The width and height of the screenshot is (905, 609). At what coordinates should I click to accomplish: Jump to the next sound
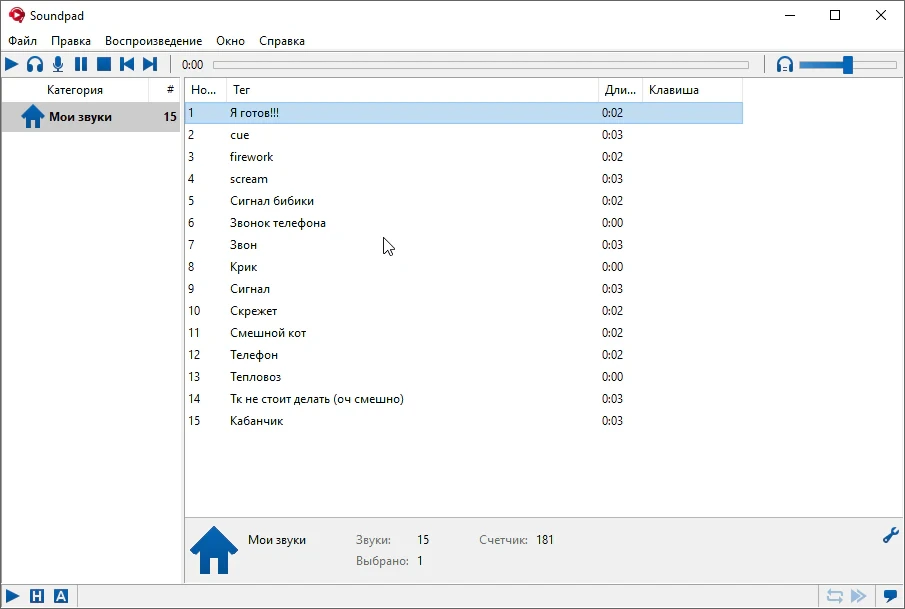(150, 64)
